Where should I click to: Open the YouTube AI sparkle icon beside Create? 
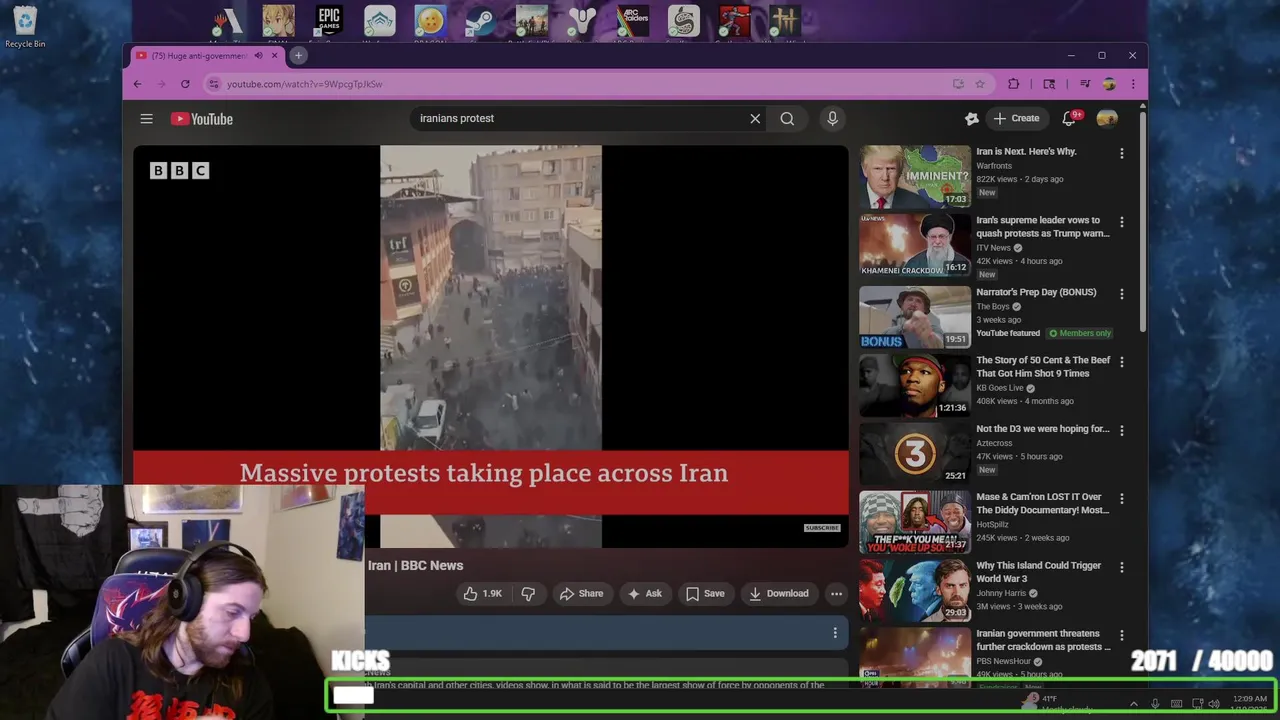tap(971, 118)
